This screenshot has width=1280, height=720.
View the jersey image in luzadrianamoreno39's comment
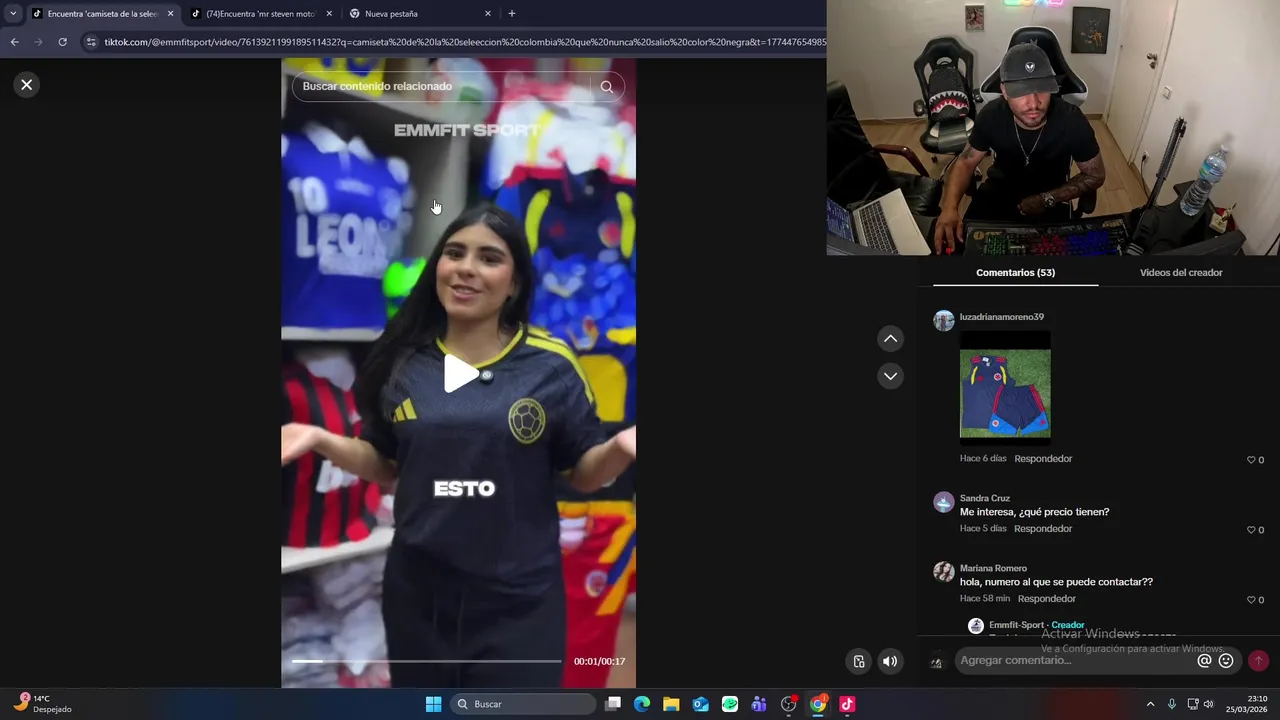[1005, 387]
